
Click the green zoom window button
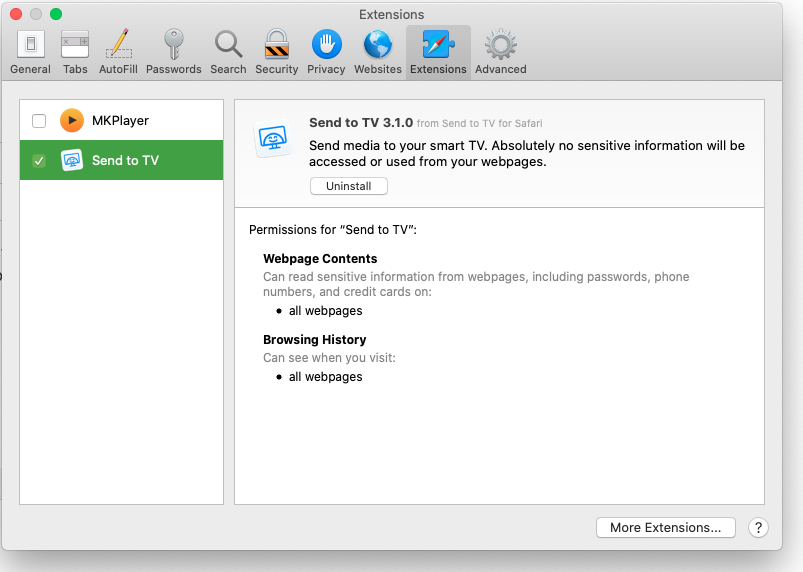[x=56, y=14]
